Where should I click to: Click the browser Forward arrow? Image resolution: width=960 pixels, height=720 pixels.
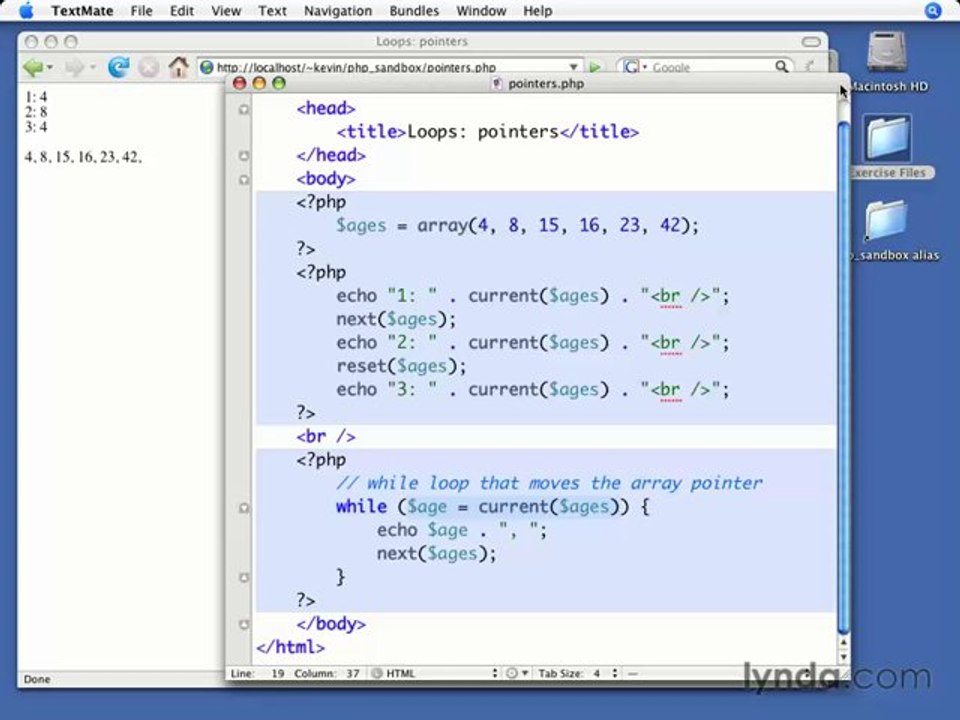(75, 67)
